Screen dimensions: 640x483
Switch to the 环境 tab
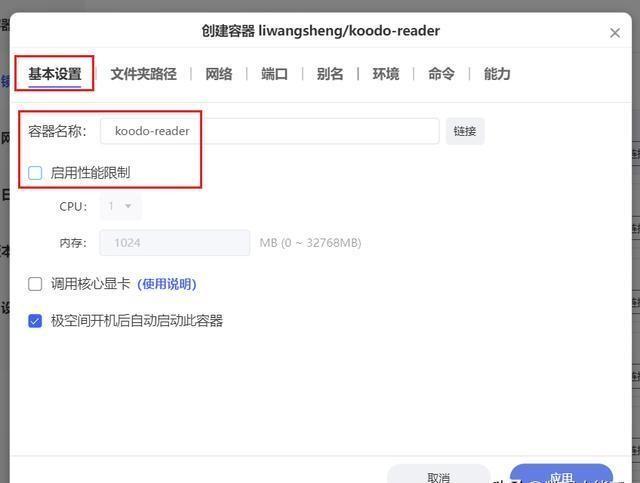pyautogui.click(x=386, y=74)
